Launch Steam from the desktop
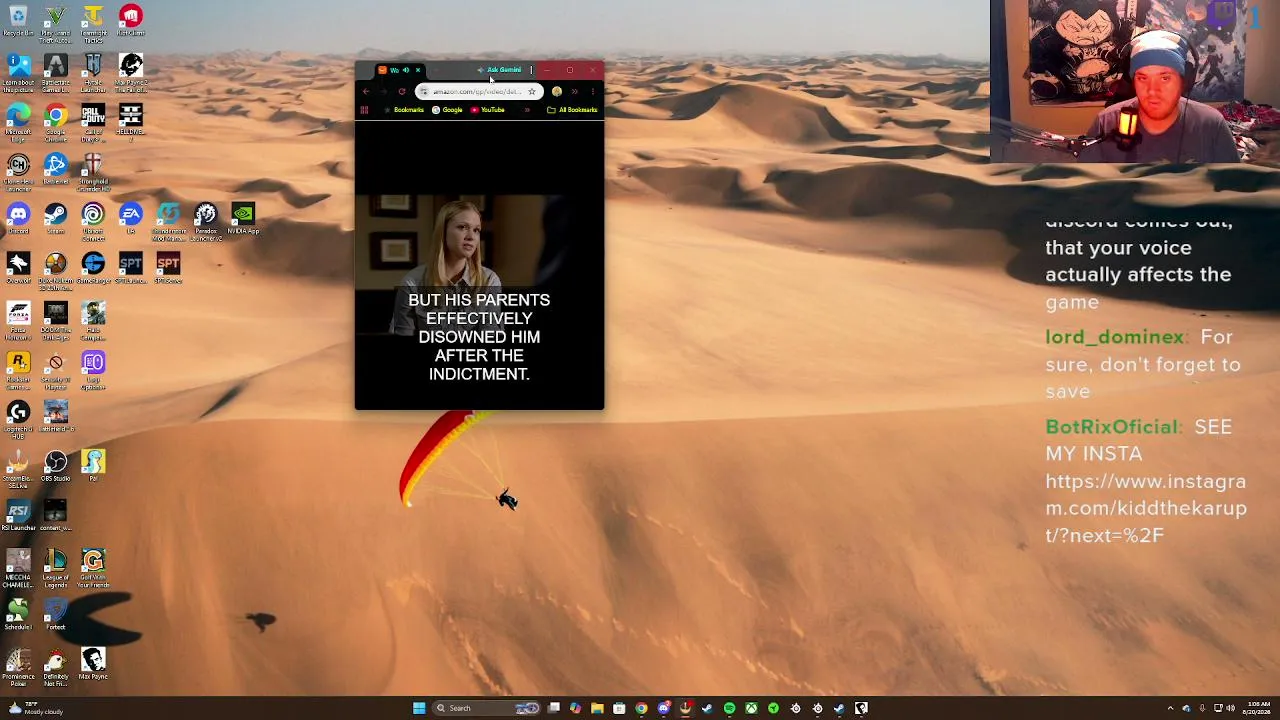Screen dimensions: 1280x720 click(x=55, y=219)
